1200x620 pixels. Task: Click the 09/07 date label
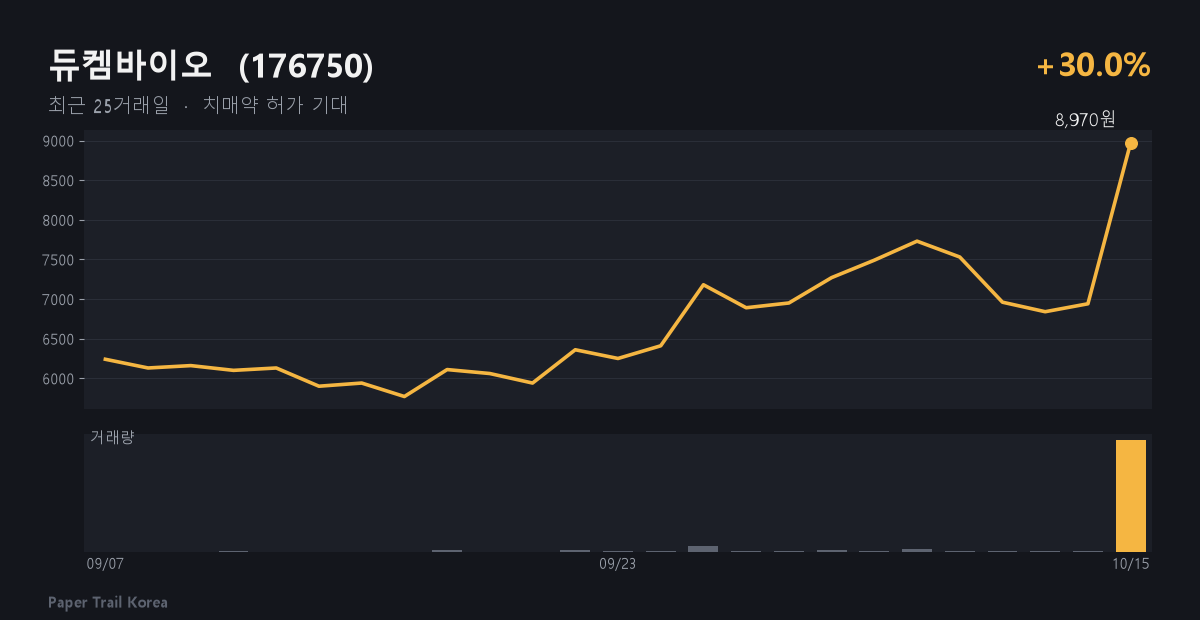point(105,564)
